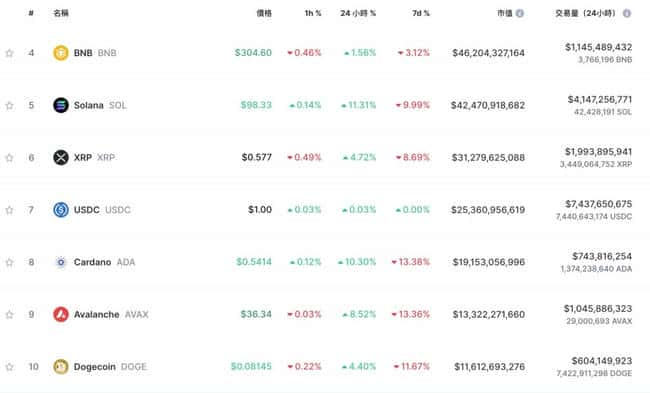Image resolution: width=650 pixels, height=393 pixels.
Task: Open the market cap info tooltip icon
Action: click(x=519, y=13)
